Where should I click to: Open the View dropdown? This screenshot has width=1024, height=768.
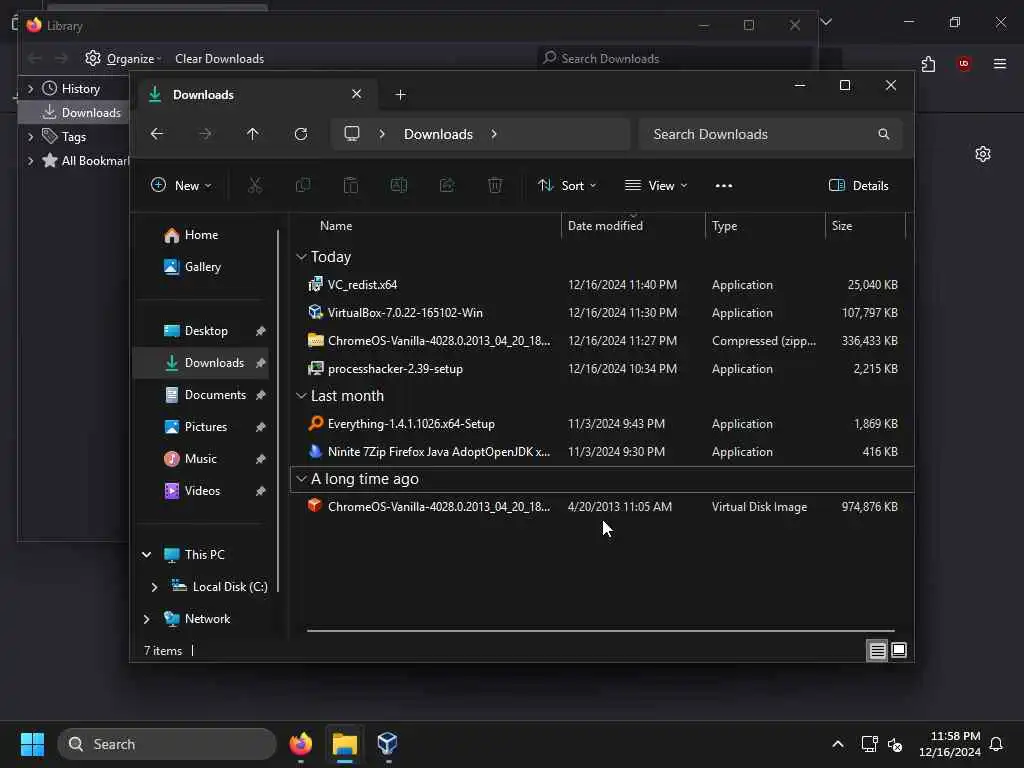pyautogui.click(x=656, y=185)
